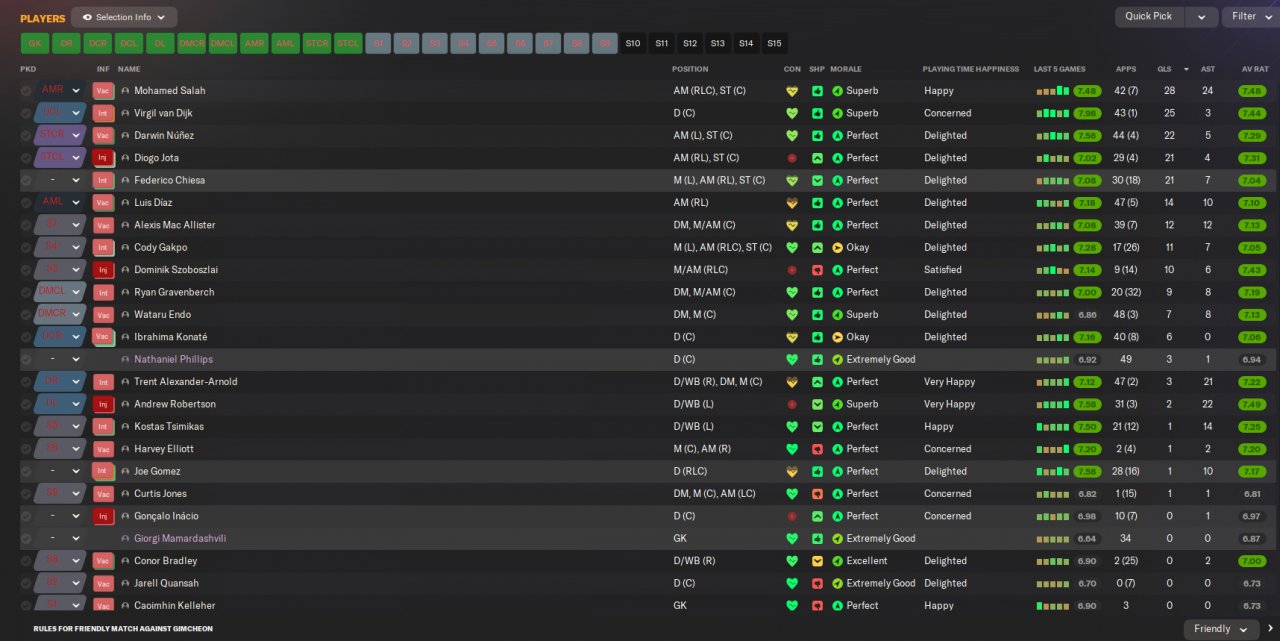Screen dimensions: 1280x641
Task: Open the Filter dropdown
Action: click(1251, 17)
